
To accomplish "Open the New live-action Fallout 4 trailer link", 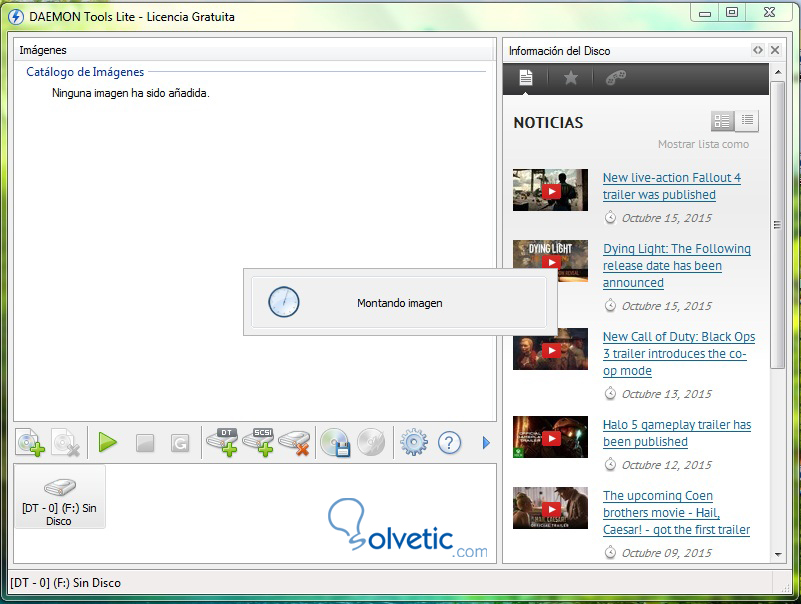I will tap(672, 186).
